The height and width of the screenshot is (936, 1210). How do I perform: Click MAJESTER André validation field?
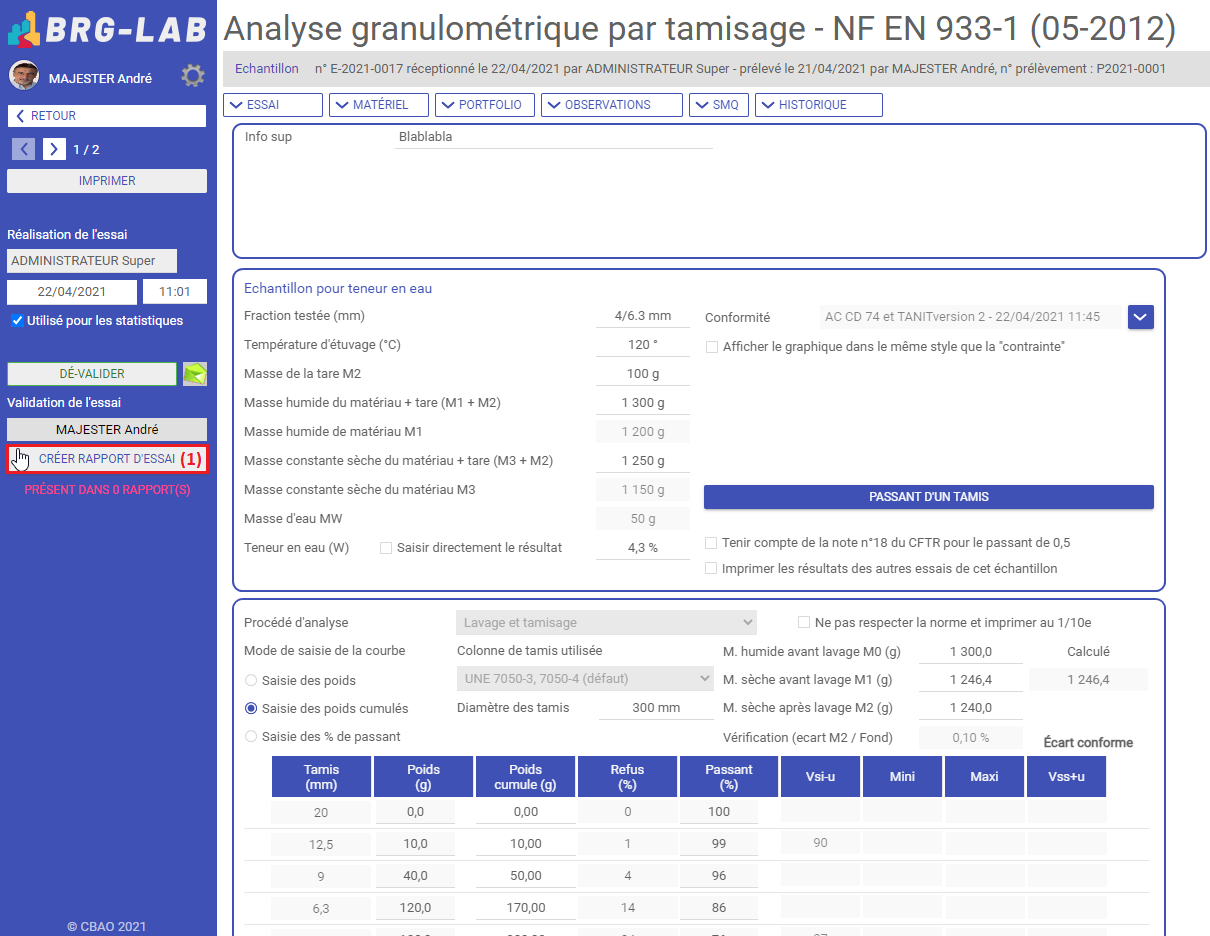pyautogui.click(x=107, y=430)
